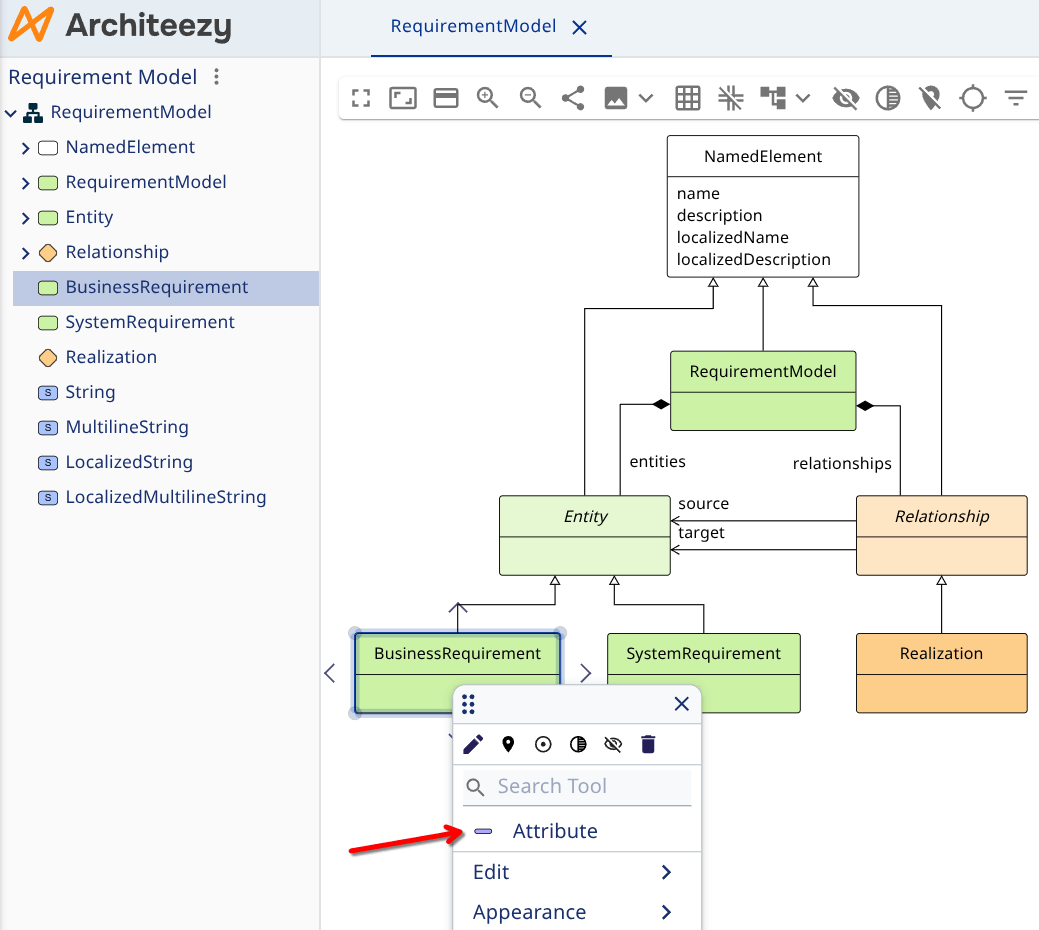This screenshot has width=1039, height=930.
Task: Click the trash delete icon in palette
Action: (648, 744)
